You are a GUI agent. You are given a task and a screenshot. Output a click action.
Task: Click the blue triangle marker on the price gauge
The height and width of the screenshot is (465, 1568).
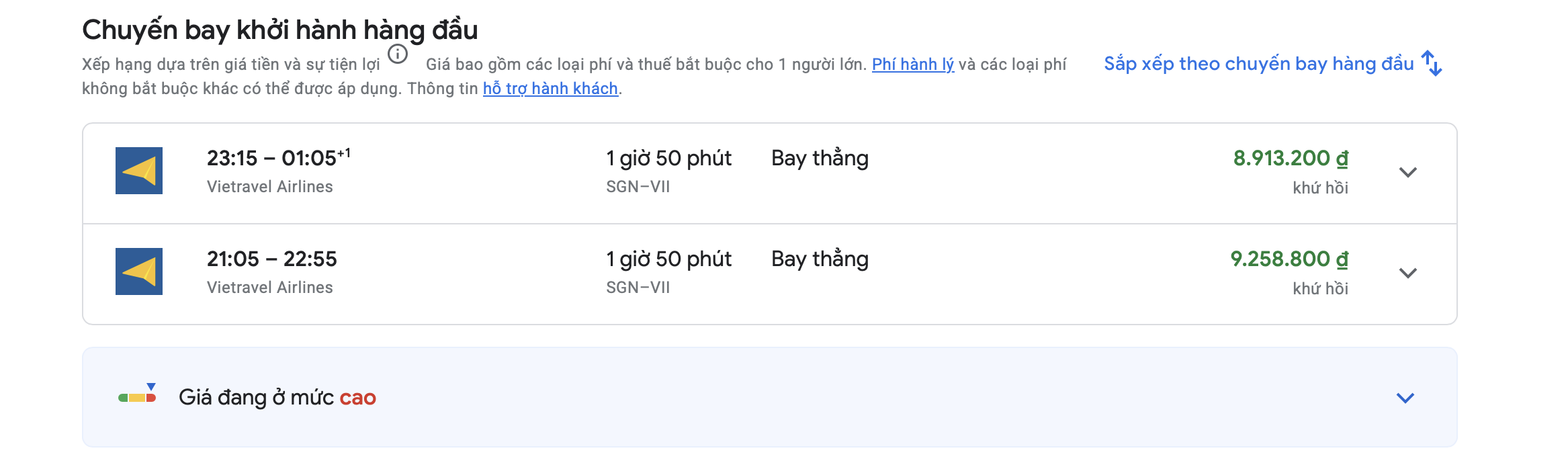152,385
